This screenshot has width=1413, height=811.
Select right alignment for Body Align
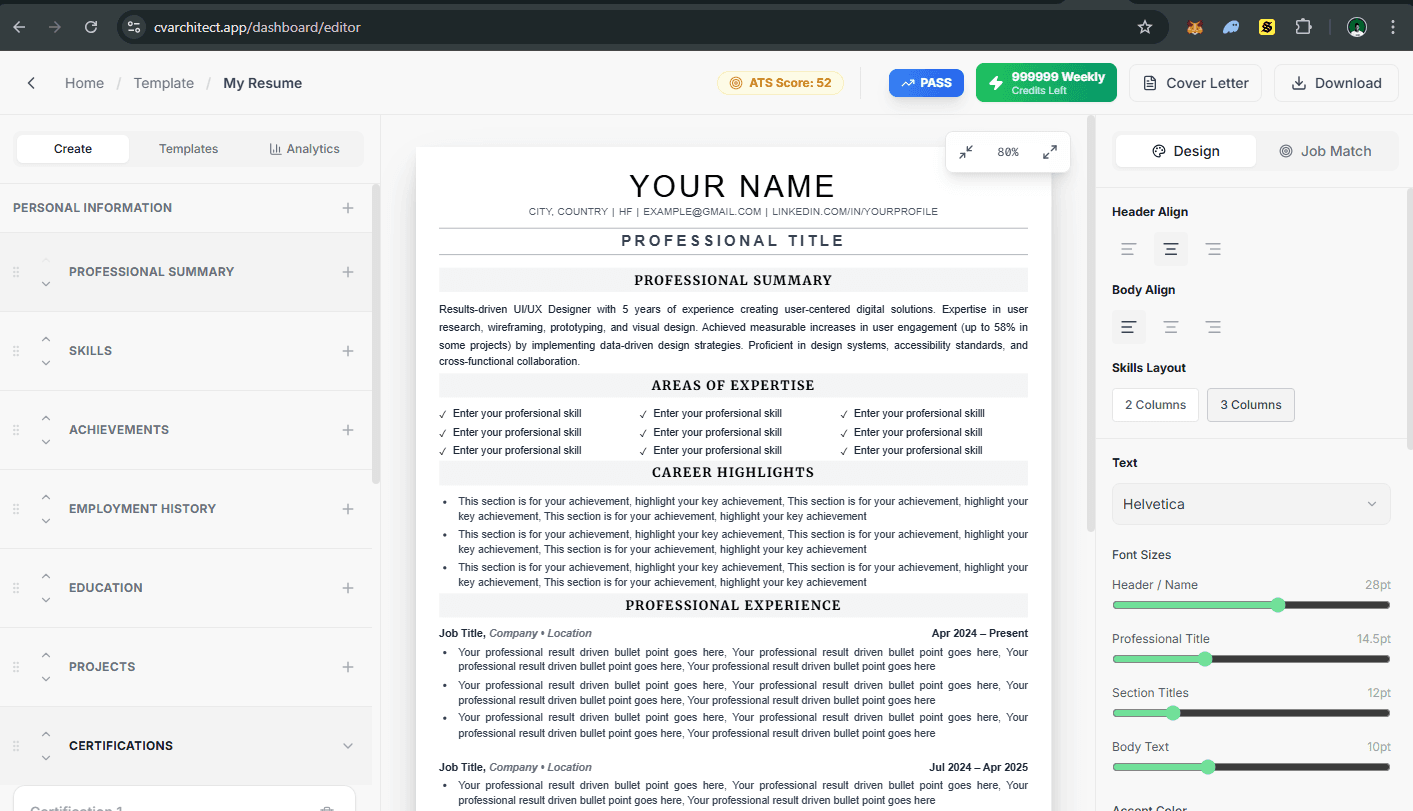click(1213, 327)
